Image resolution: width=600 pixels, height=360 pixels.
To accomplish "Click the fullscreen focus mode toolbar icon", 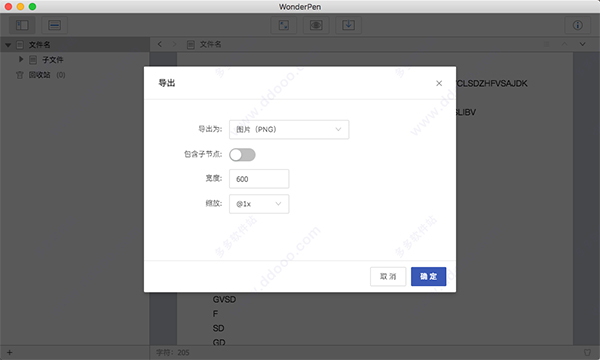I will click(284, 25).
